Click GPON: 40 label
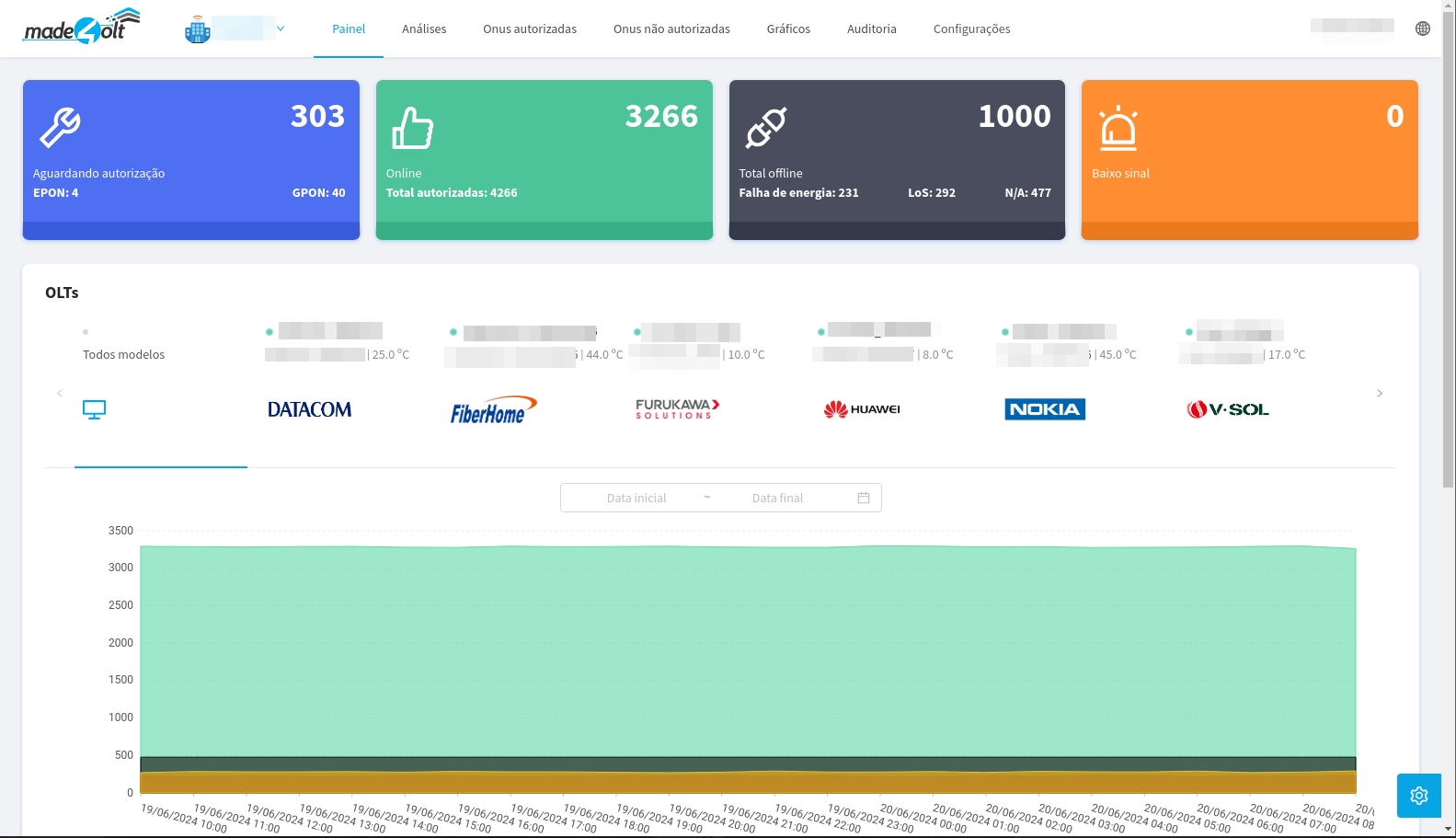The image size is (1456, 838). pyautogui.click(x=318, y=192)
